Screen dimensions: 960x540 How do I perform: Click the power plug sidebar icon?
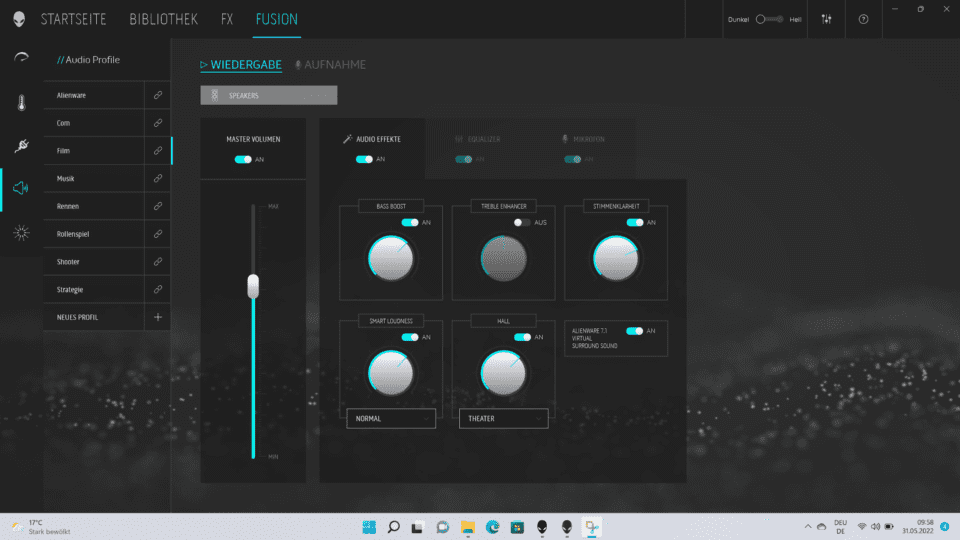tap(21, 146)
